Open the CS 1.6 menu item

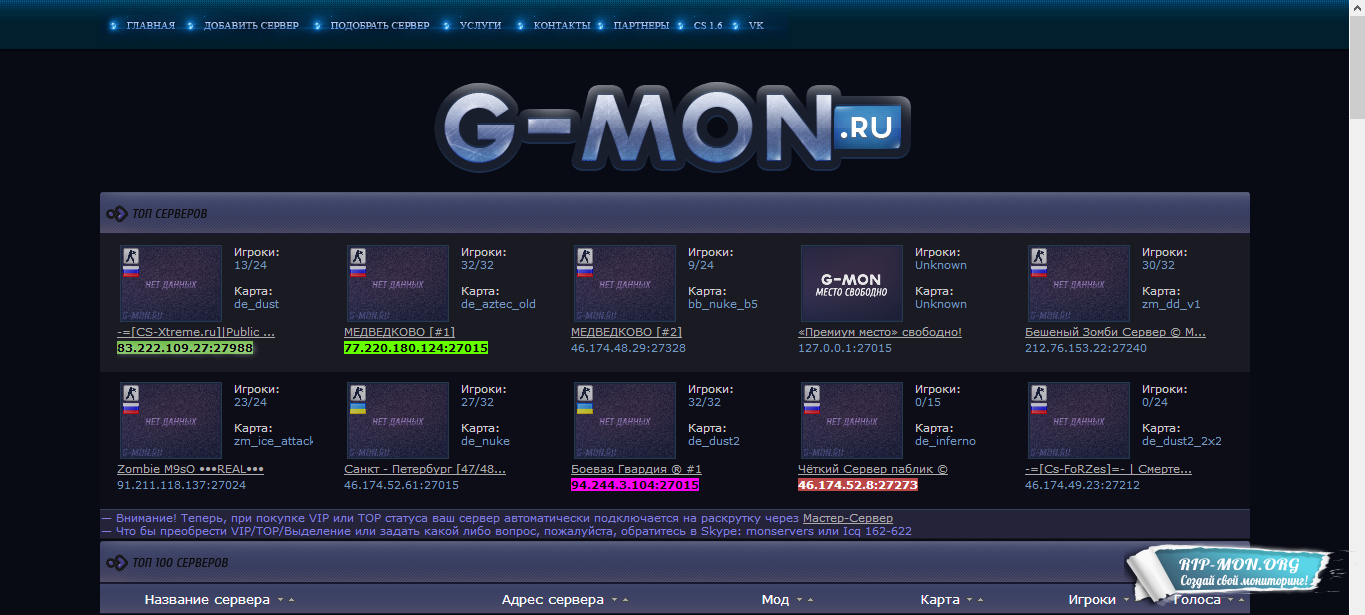(x=708, y=26)
